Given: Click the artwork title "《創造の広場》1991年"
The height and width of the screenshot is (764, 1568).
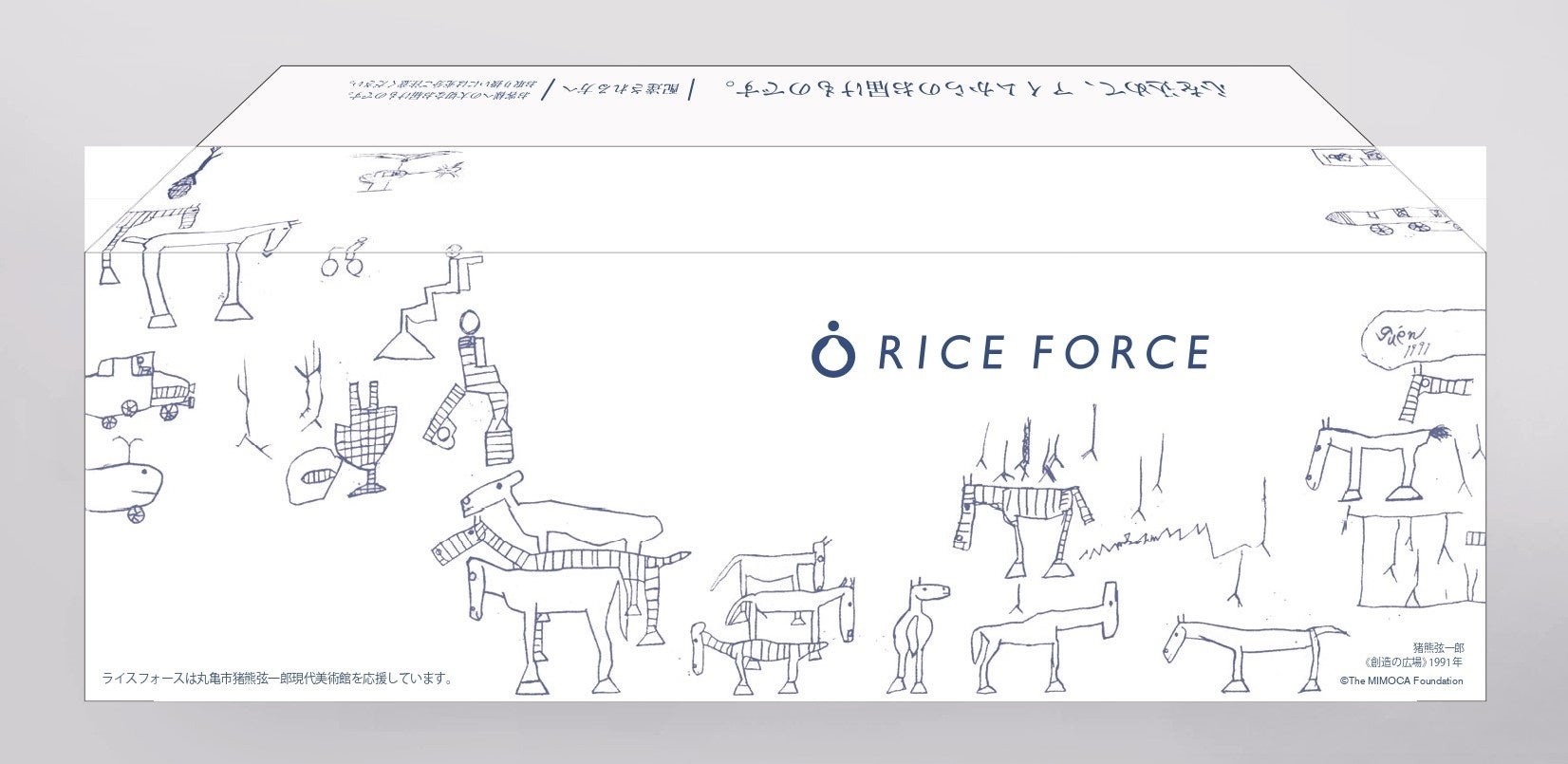Looking at the screenshot, I should point(1415,663).
